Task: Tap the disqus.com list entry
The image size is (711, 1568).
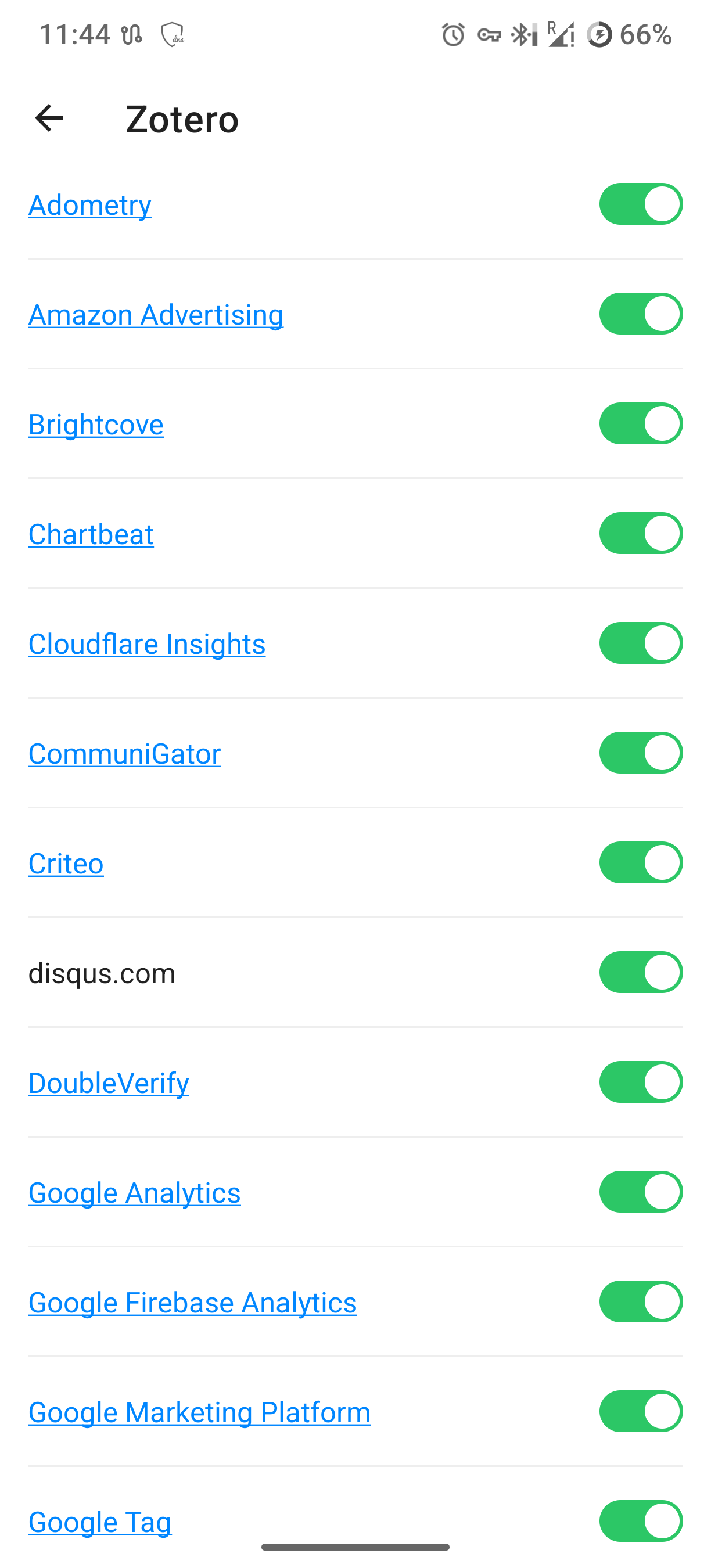Action: [102, 973]
